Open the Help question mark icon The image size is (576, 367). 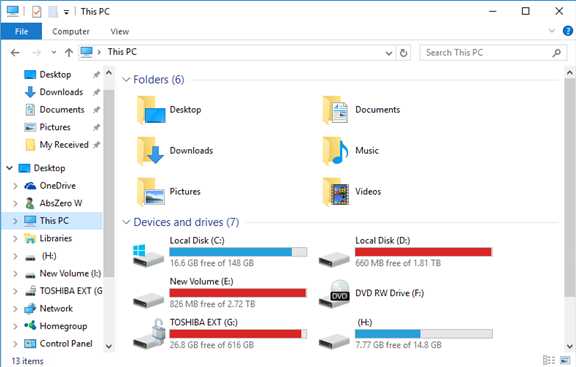(568, 31)
